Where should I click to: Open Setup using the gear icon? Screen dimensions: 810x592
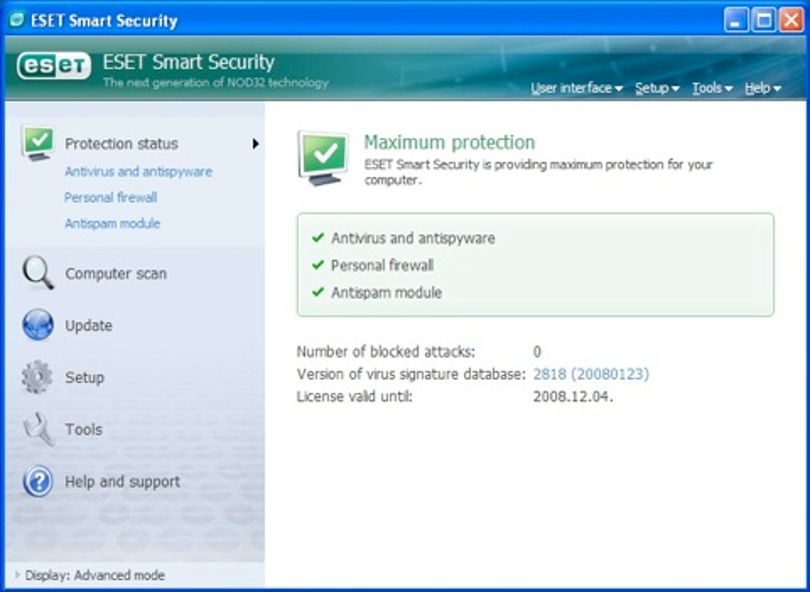(x=37, y=377)
